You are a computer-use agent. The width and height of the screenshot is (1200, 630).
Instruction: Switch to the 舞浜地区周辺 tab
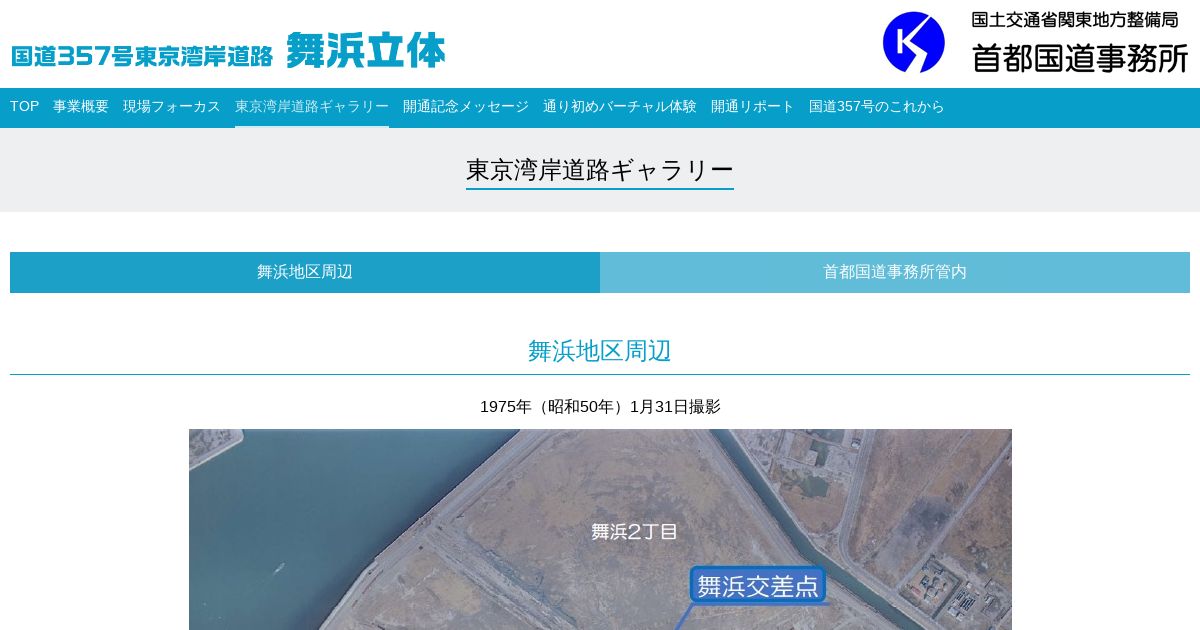(x=305, y=272)
